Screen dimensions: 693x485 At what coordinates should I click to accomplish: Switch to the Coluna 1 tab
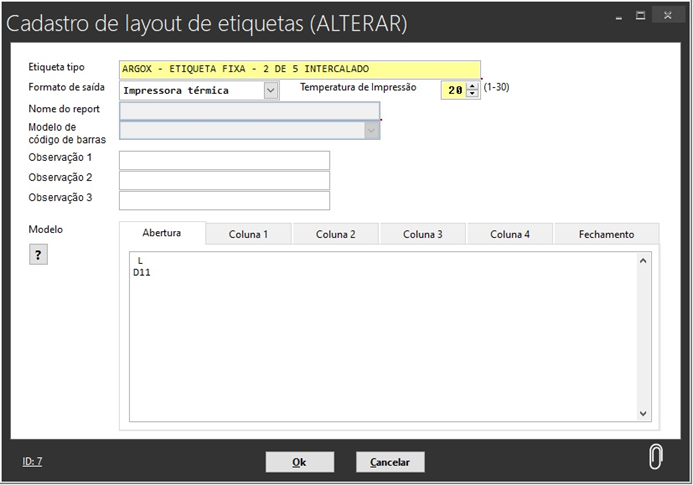click(248, 234)
